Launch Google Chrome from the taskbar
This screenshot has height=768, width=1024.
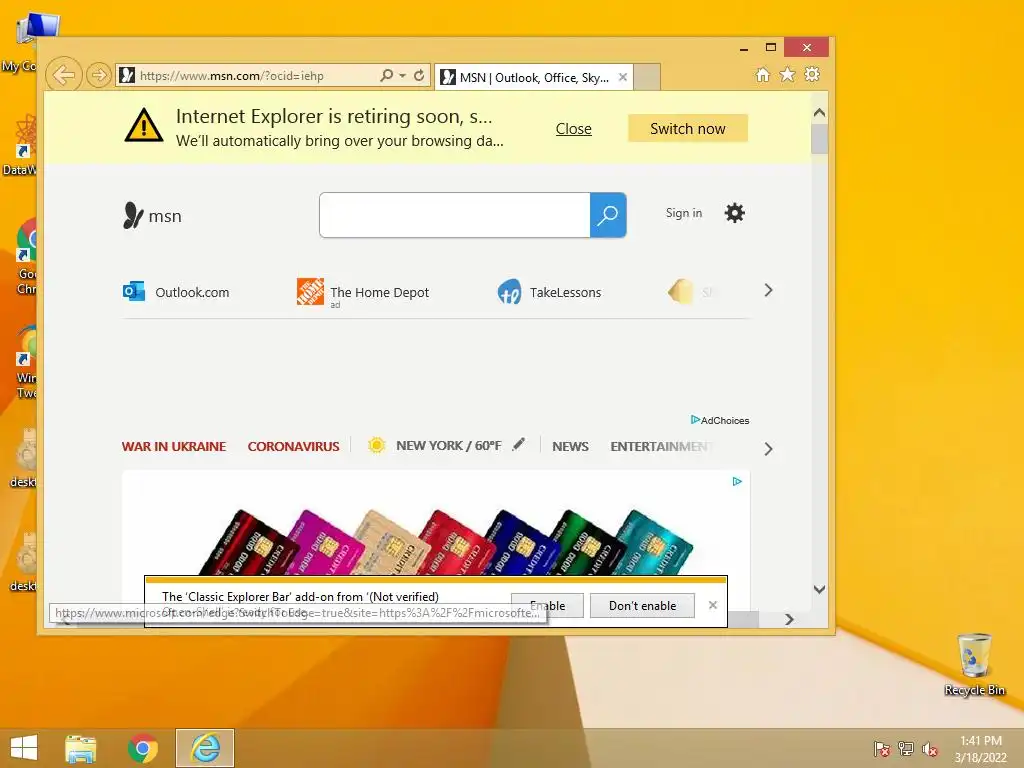tap(142, 748)
